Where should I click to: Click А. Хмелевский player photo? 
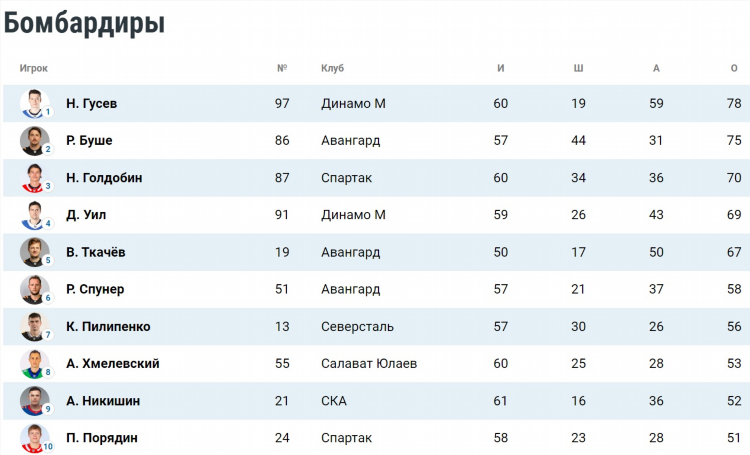[x=34, y=364]
